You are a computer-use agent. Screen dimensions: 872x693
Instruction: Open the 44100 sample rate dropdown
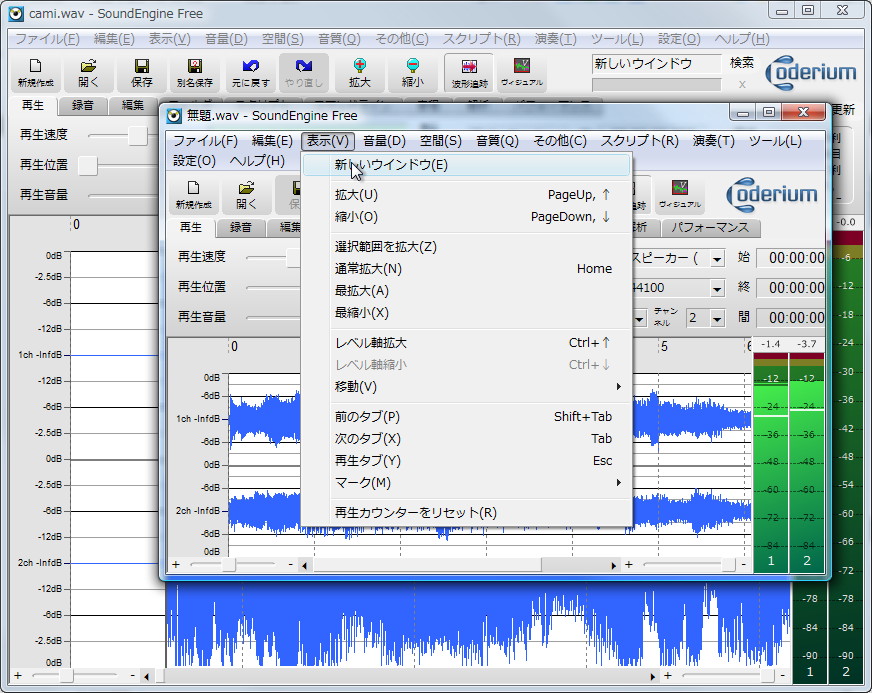click(716, 288)
